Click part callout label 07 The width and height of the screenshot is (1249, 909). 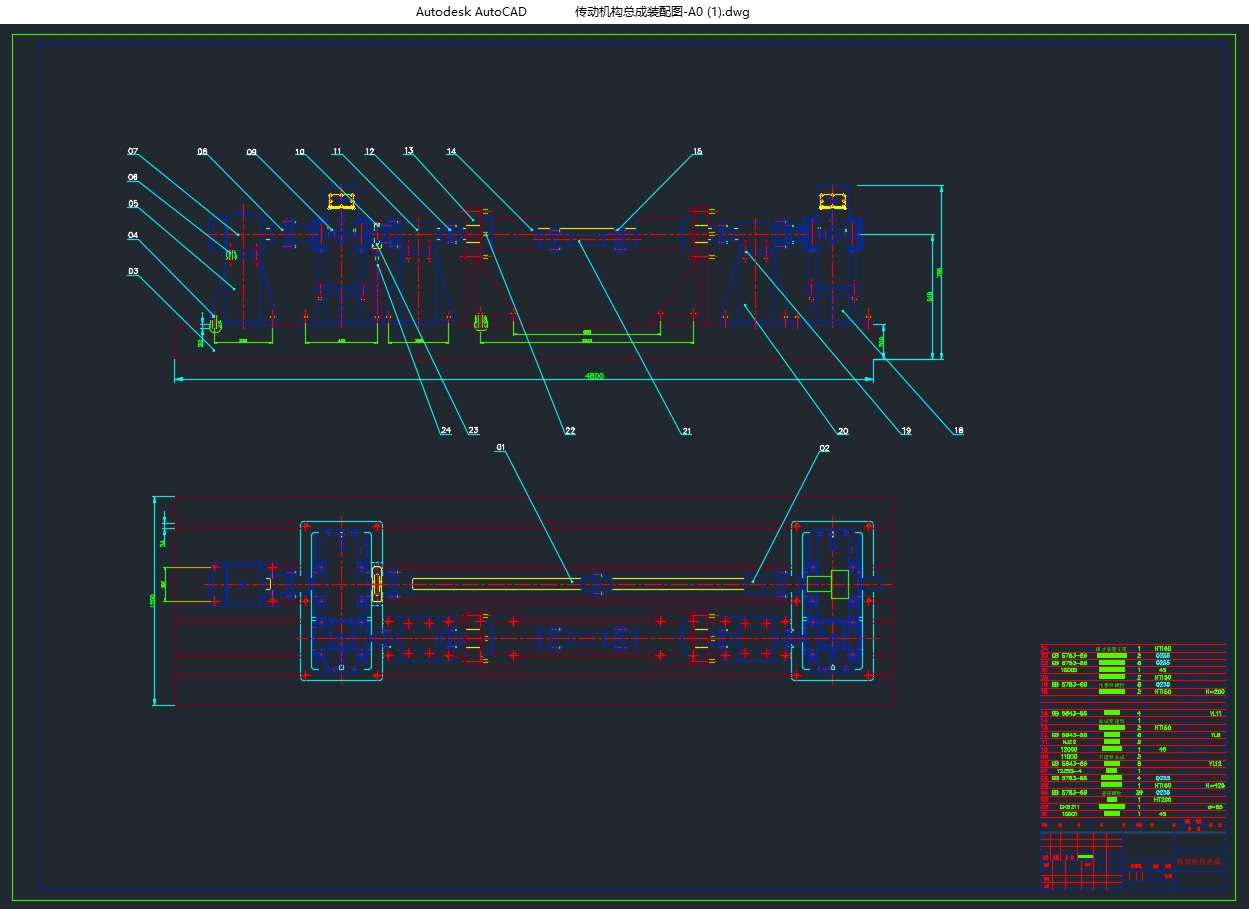pos(133,152)
